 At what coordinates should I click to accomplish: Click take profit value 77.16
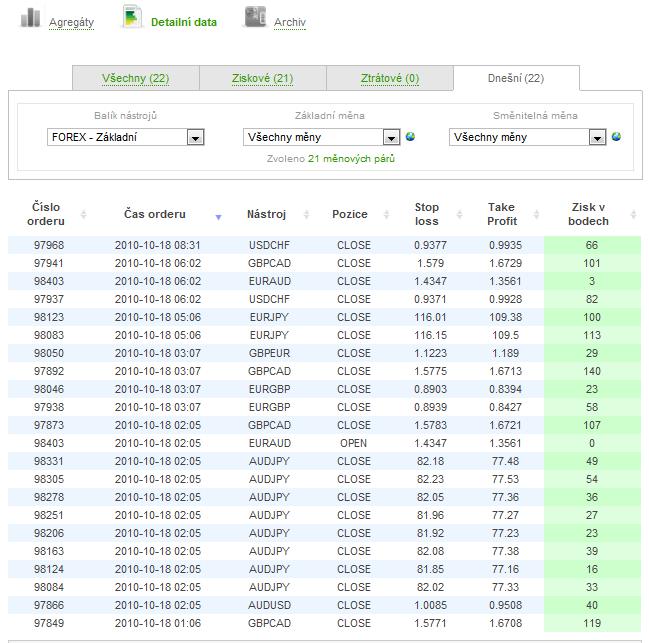pyautogui.click(x=505, y=569)
